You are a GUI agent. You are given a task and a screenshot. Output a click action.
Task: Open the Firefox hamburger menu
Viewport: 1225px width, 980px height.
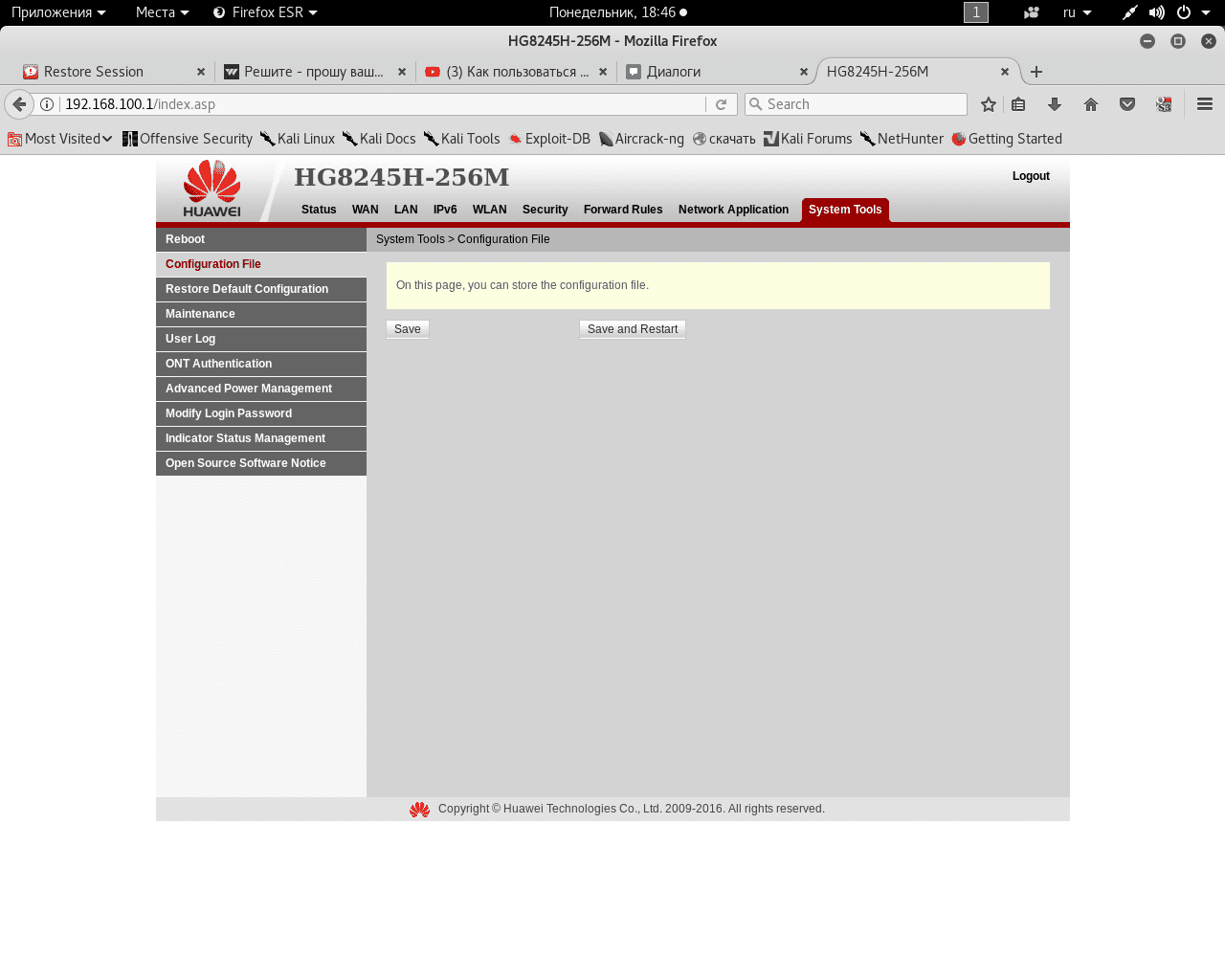coord(1205,104)
